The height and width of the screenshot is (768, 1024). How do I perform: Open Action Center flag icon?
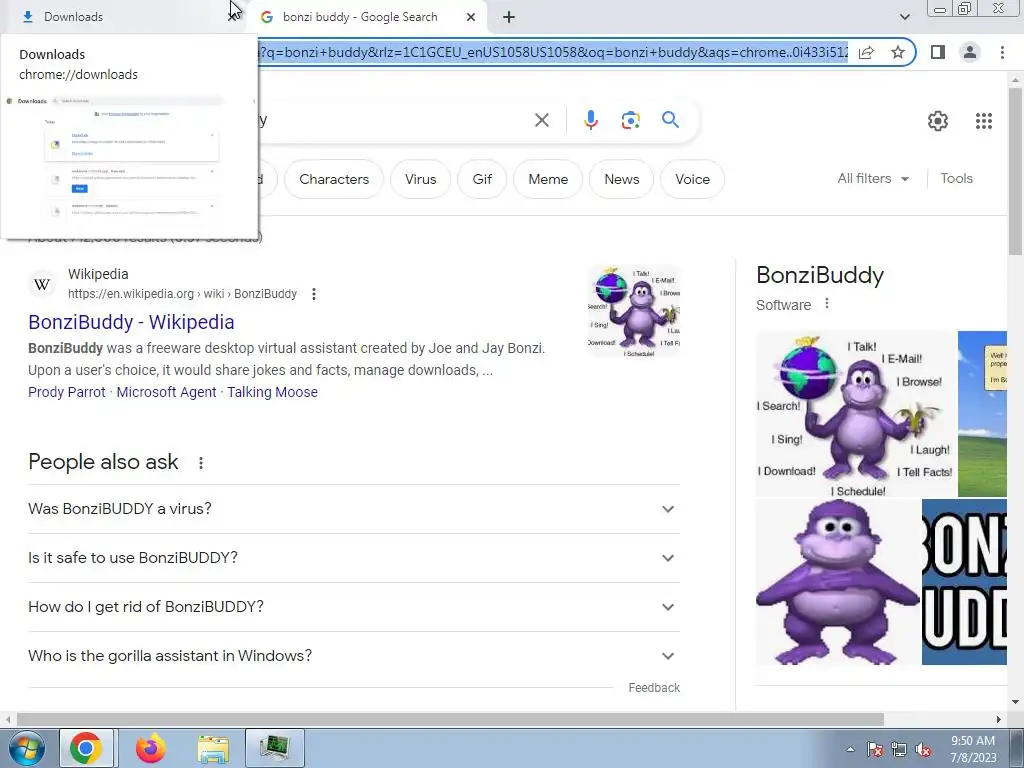(x=875, y=749)
